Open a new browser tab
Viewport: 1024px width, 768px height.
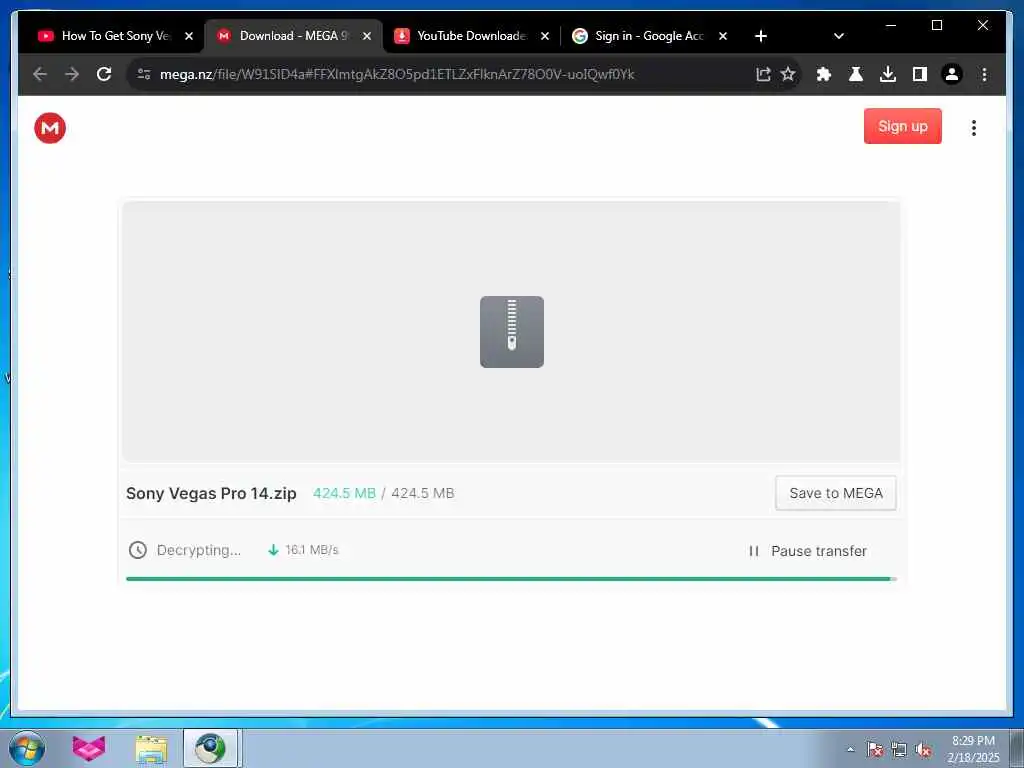click(x=761, y=36)
